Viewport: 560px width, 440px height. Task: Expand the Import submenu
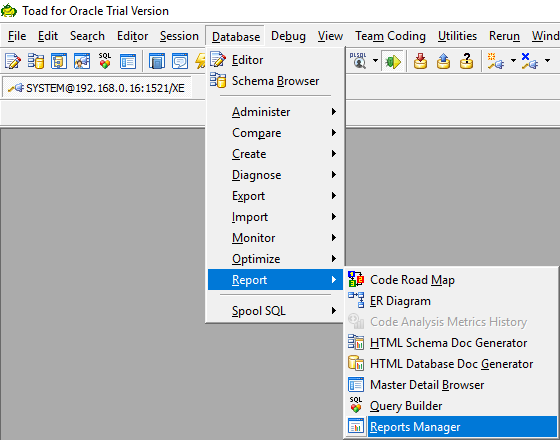275,217
